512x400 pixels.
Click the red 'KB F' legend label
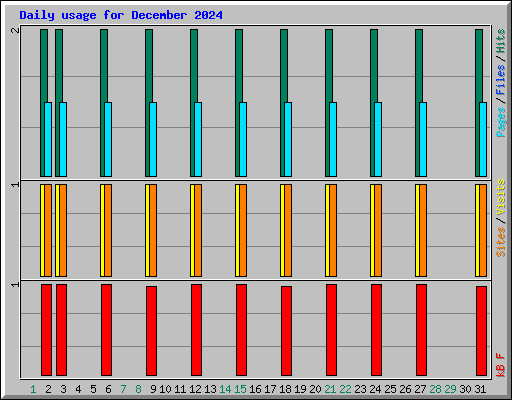[501, 365]
